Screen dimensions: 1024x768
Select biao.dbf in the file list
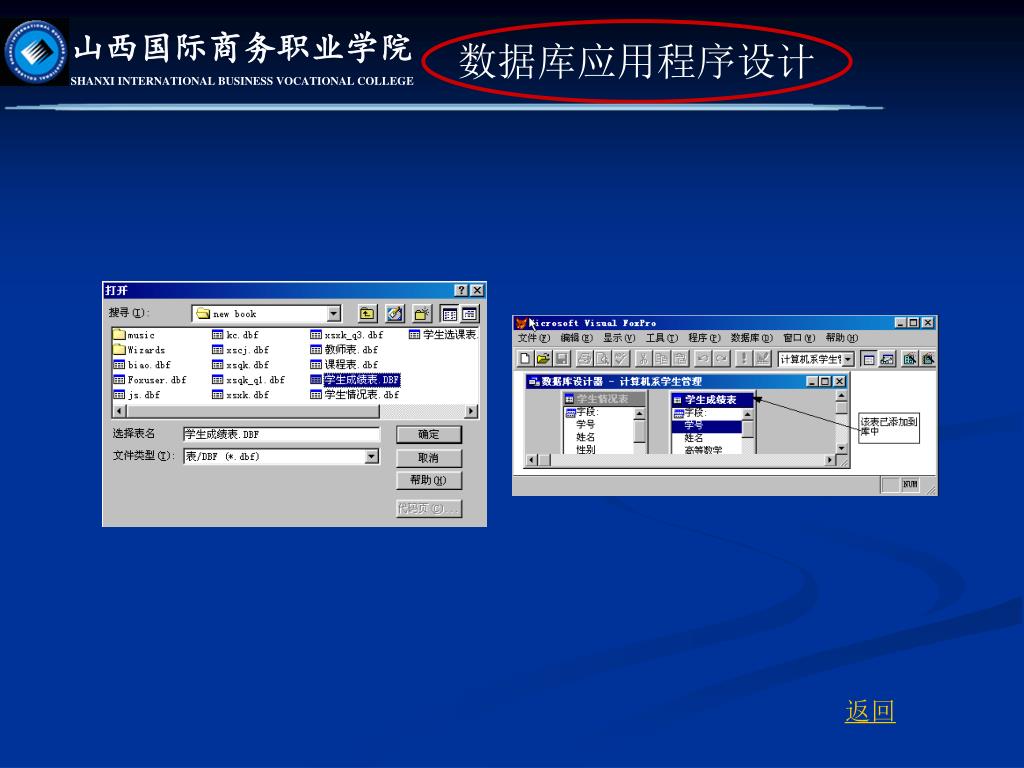pyautogui.click(x=142, y=365)
